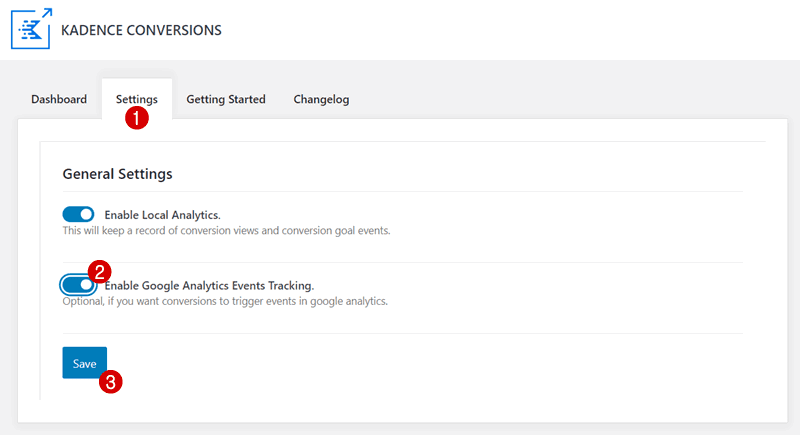View the Changelog tab
This screenshot has width=800, height=435.
pyautogui.click(x=321, y=99)
